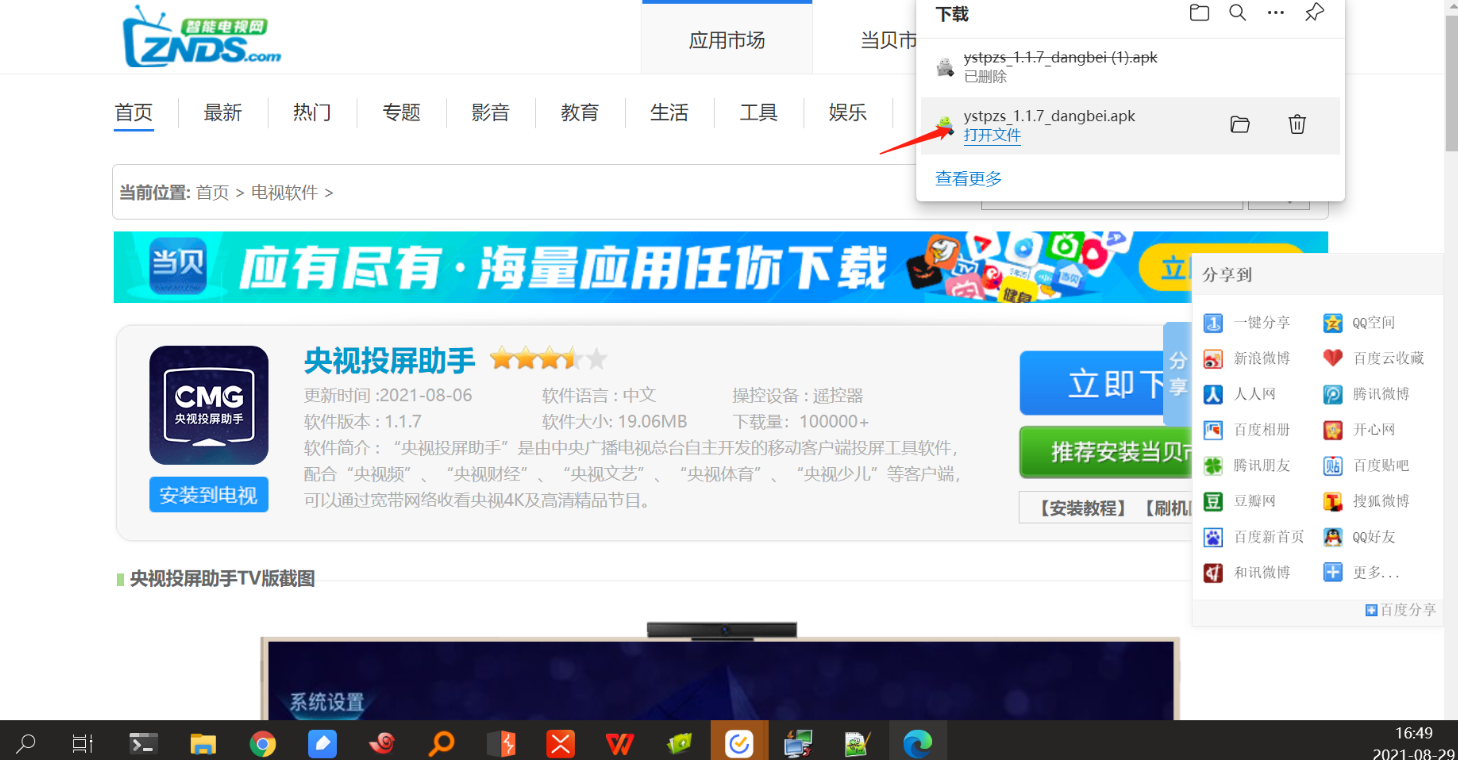Click 首页 breadcrumb link
The height and width of the screenshot is (760, 1458).
[x=212, y=193]
